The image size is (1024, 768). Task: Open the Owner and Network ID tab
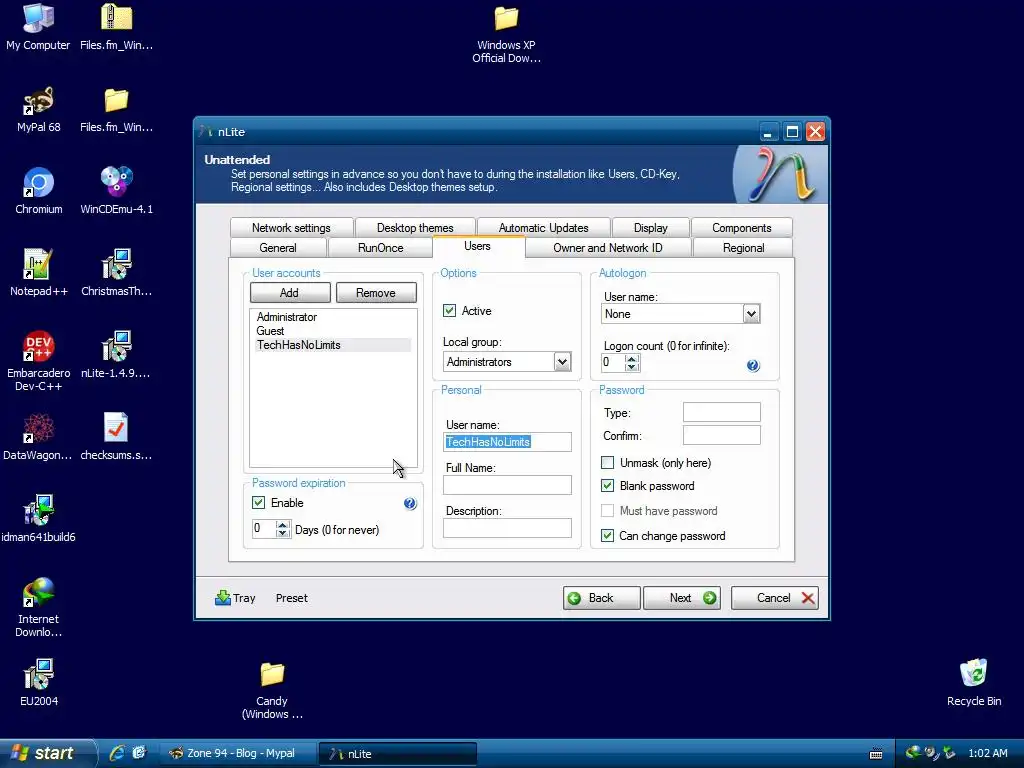pos(607,248)
